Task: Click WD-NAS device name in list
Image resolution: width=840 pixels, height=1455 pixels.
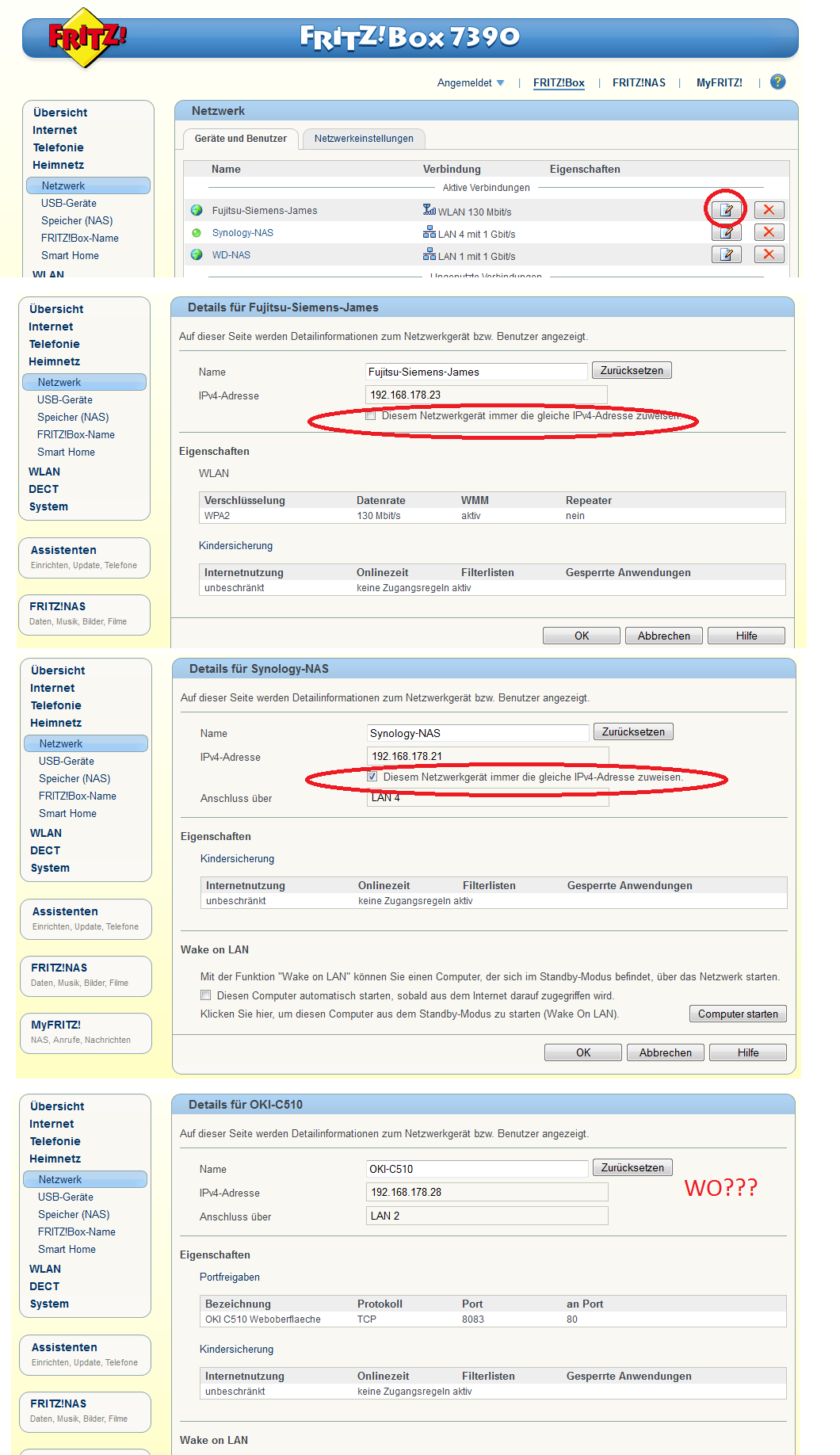Action: tap(231, 255)
